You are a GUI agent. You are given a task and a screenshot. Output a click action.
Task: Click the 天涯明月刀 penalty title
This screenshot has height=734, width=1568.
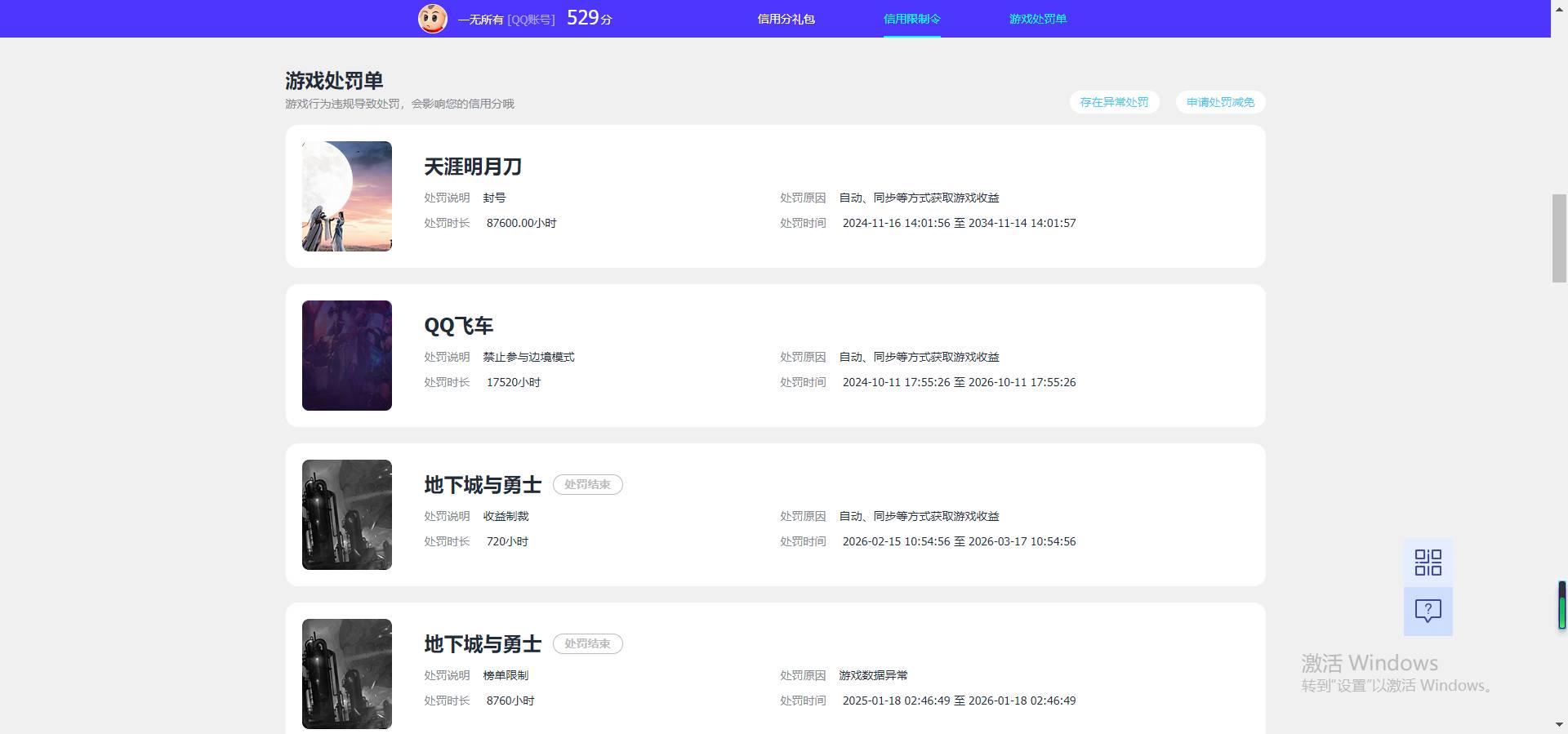coord(473,167)
